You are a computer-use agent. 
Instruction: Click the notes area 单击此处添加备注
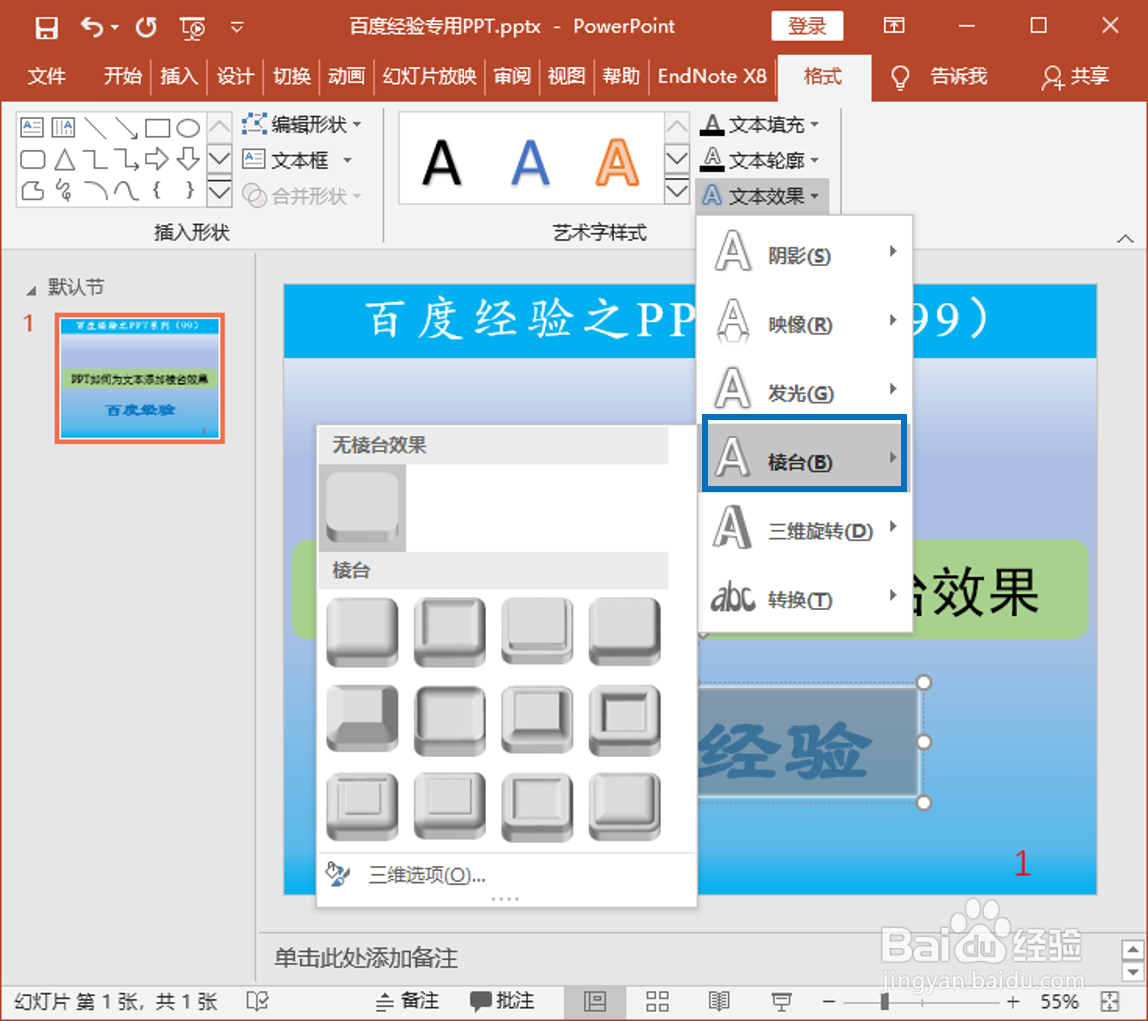[365, 957]
